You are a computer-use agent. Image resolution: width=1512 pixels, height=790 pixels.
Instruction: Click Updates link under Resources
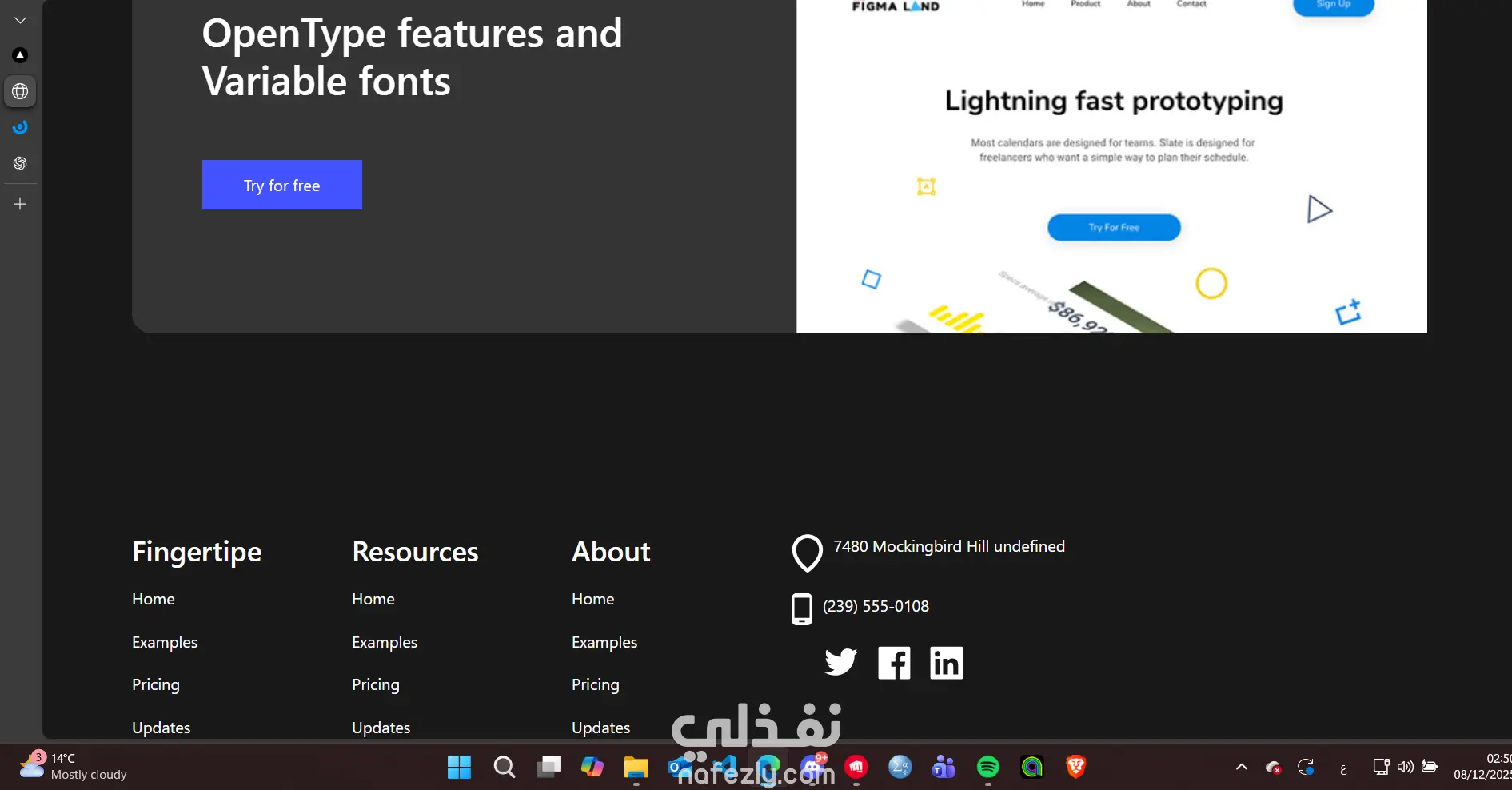pyautogui.click(x=381, y=728)
